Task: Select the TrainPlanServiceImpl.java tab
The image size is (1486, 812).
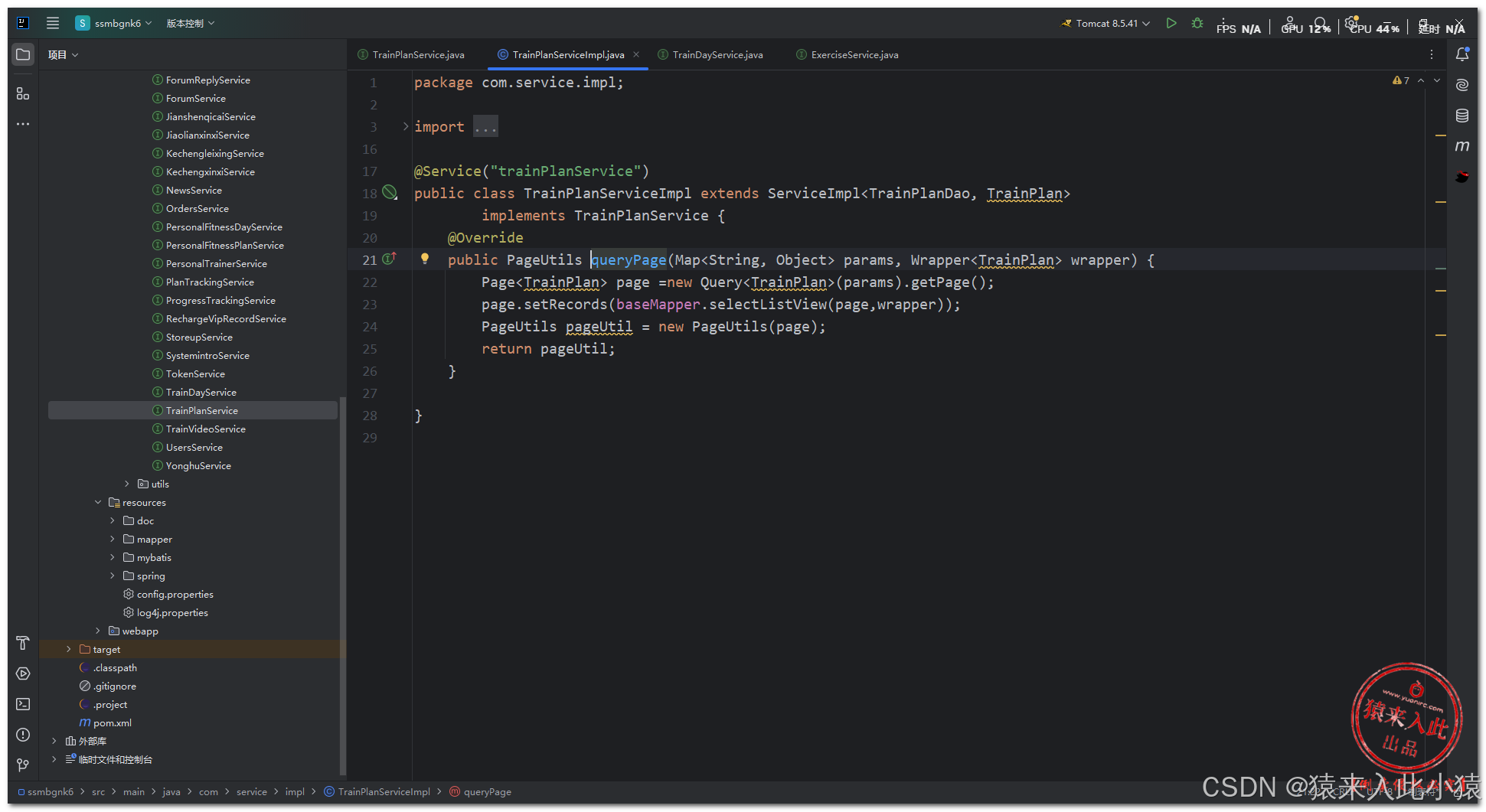Action: [x=568, y=54]
